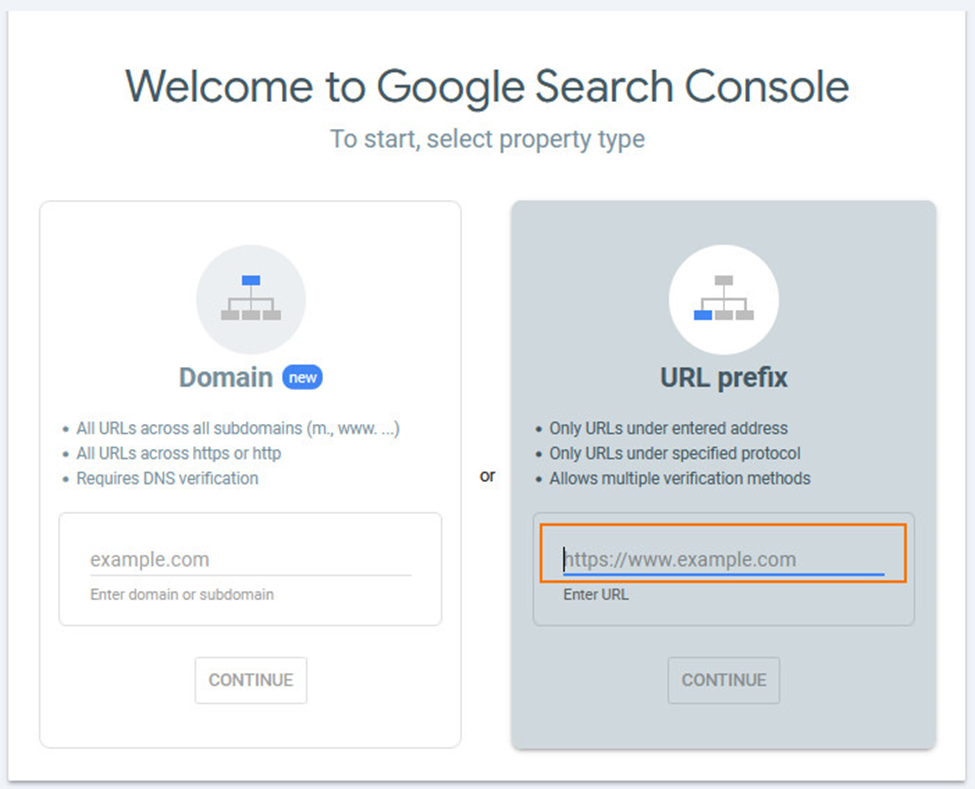975x789 pixels.
Task: Click "All URLs across https or http" bullet
Action: click(179, 453)
